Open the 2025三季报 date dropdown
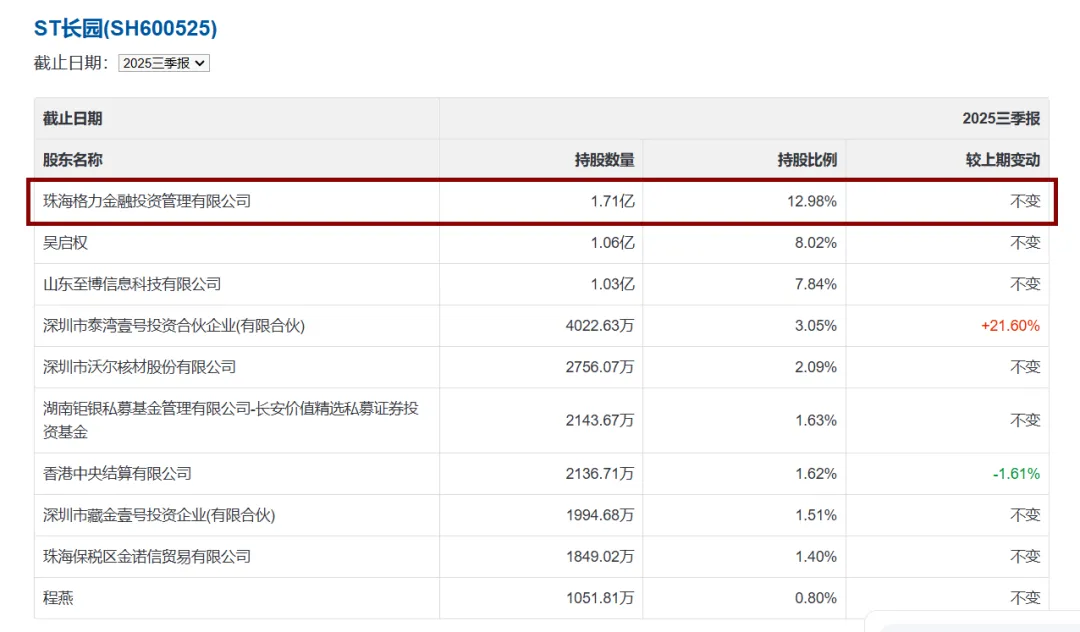 pyautogui.click(x=164, y=63)
